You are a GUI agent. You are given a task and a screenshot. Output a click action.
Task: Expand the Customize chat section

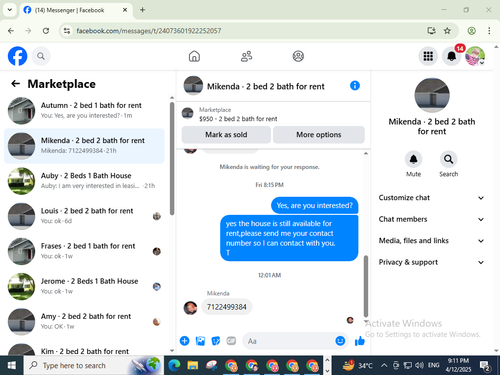(x=431, y=198)
